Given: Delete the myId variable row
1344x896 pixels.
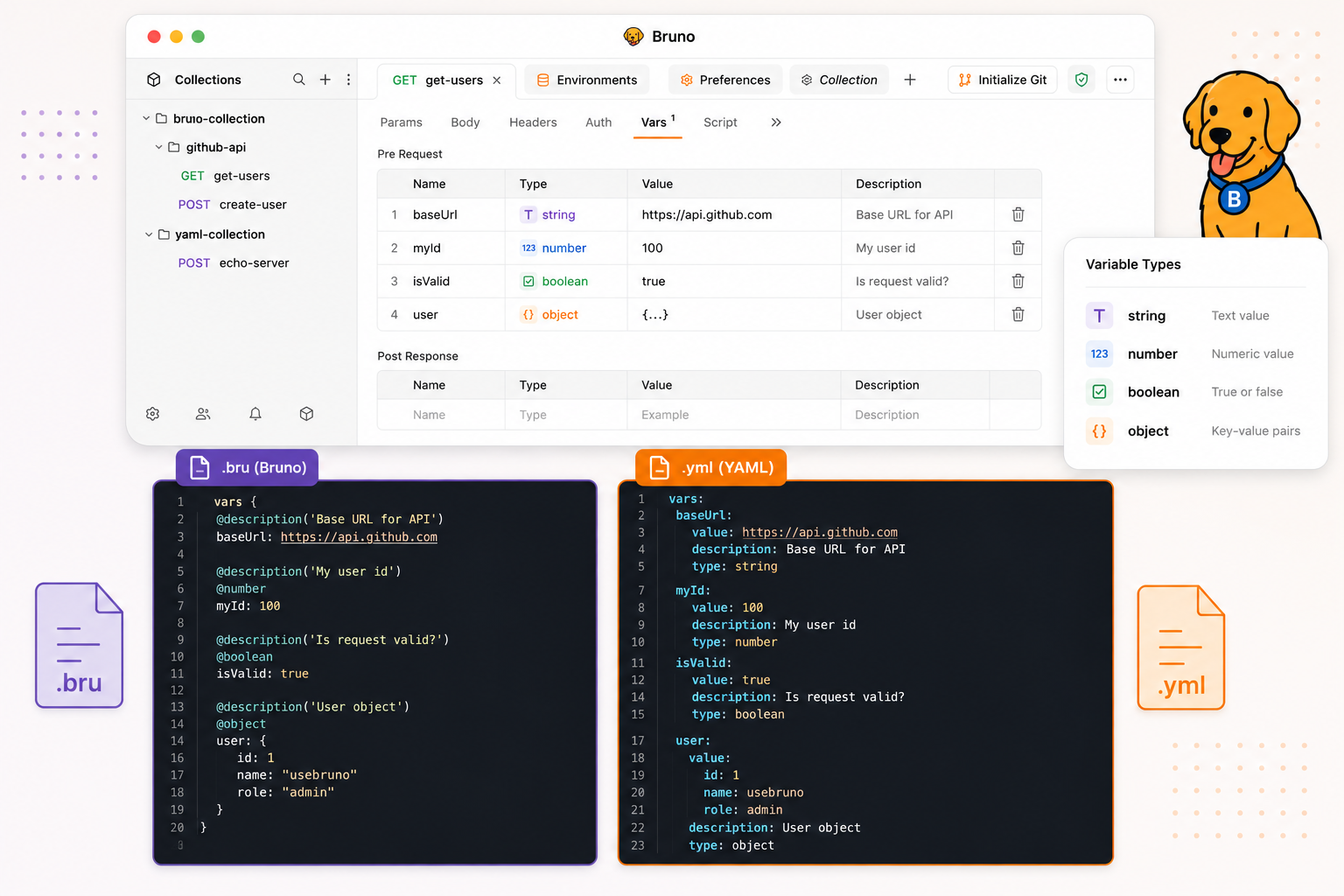Looking at the screenshot, I should tap(1018, 248).
